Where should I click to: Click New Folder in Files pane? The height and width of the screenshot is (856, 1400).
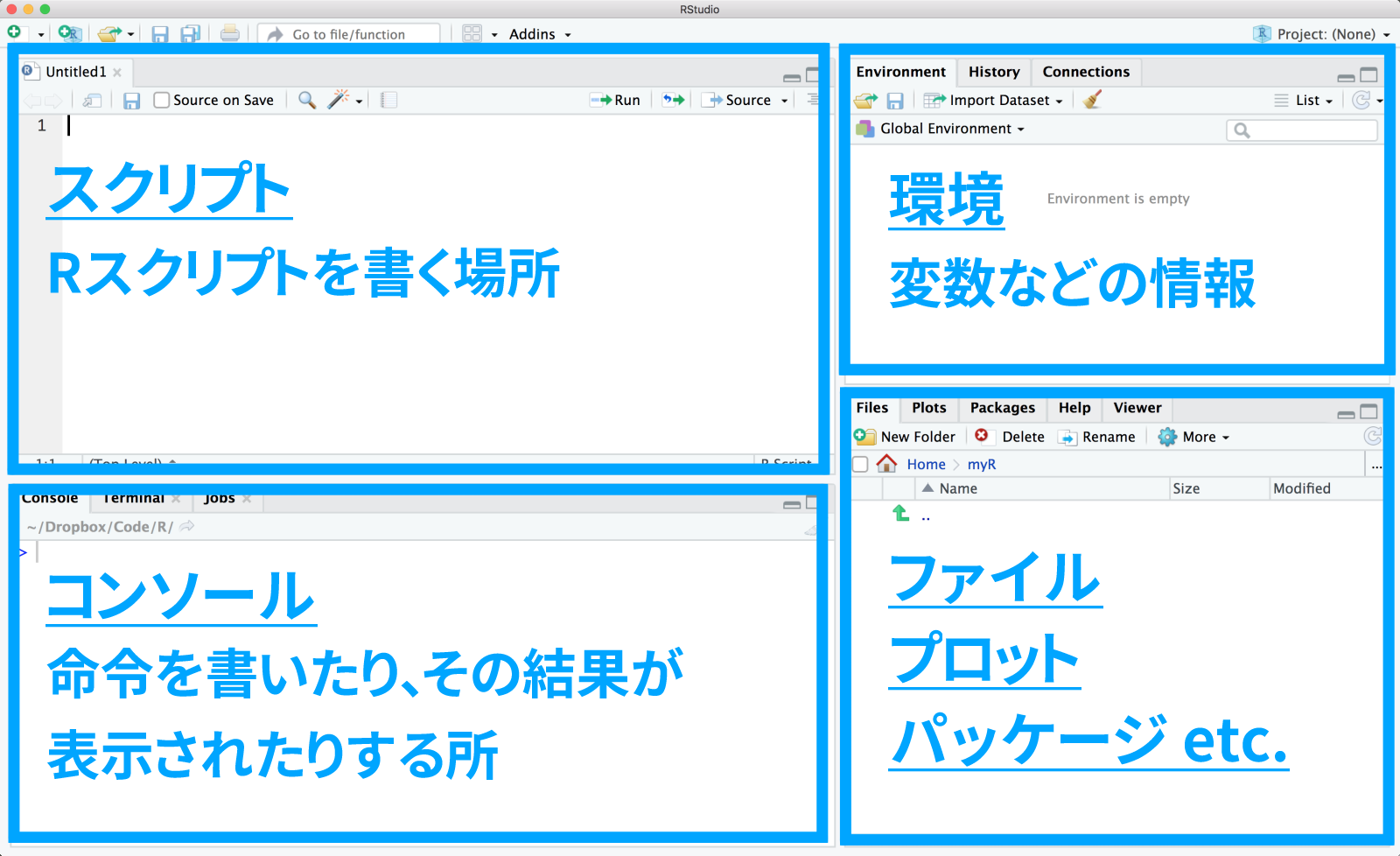pyautogui.click(x=906, y=437)
